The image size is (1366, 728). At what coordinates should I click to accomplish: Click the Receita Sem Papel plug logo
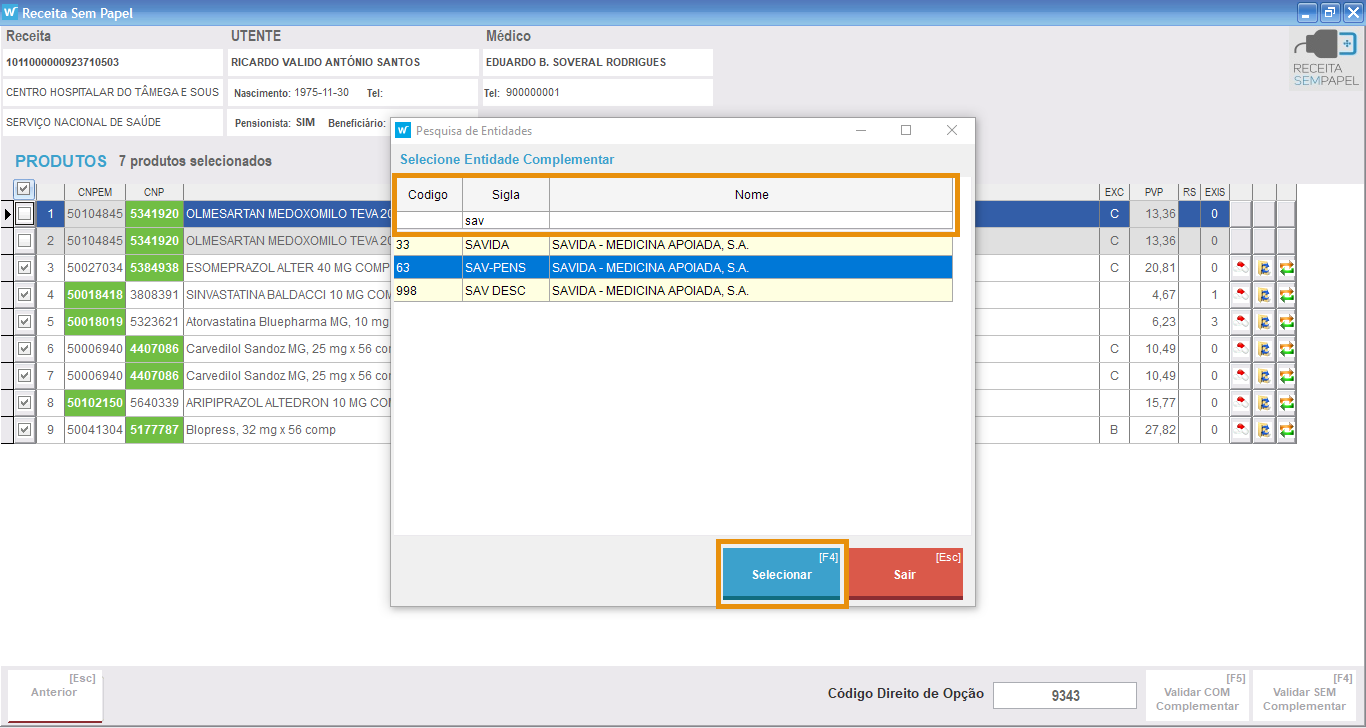tap(1325, 57)
